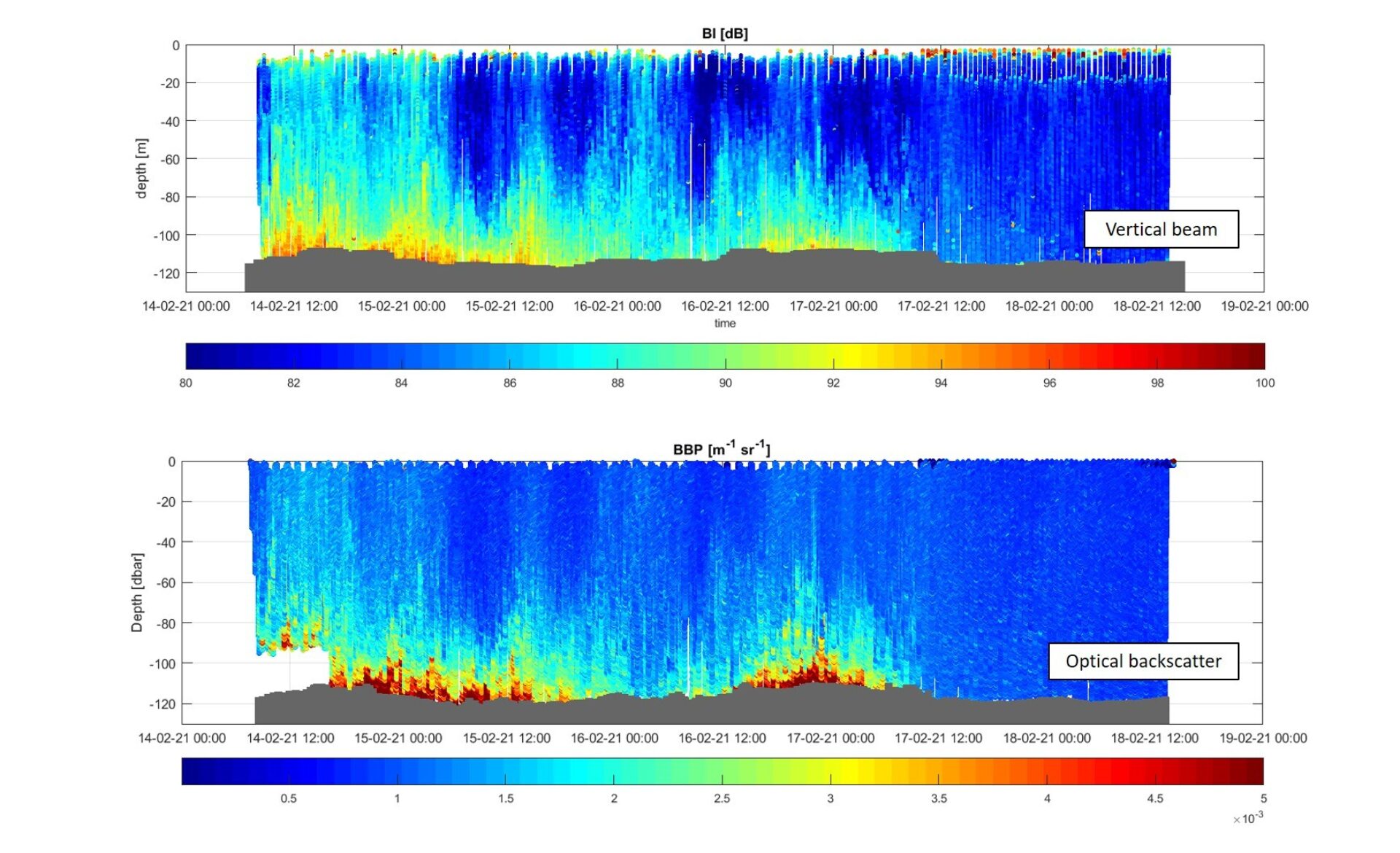
Task: Click the "Vertical beam" annotation box
Action: 1161,228
